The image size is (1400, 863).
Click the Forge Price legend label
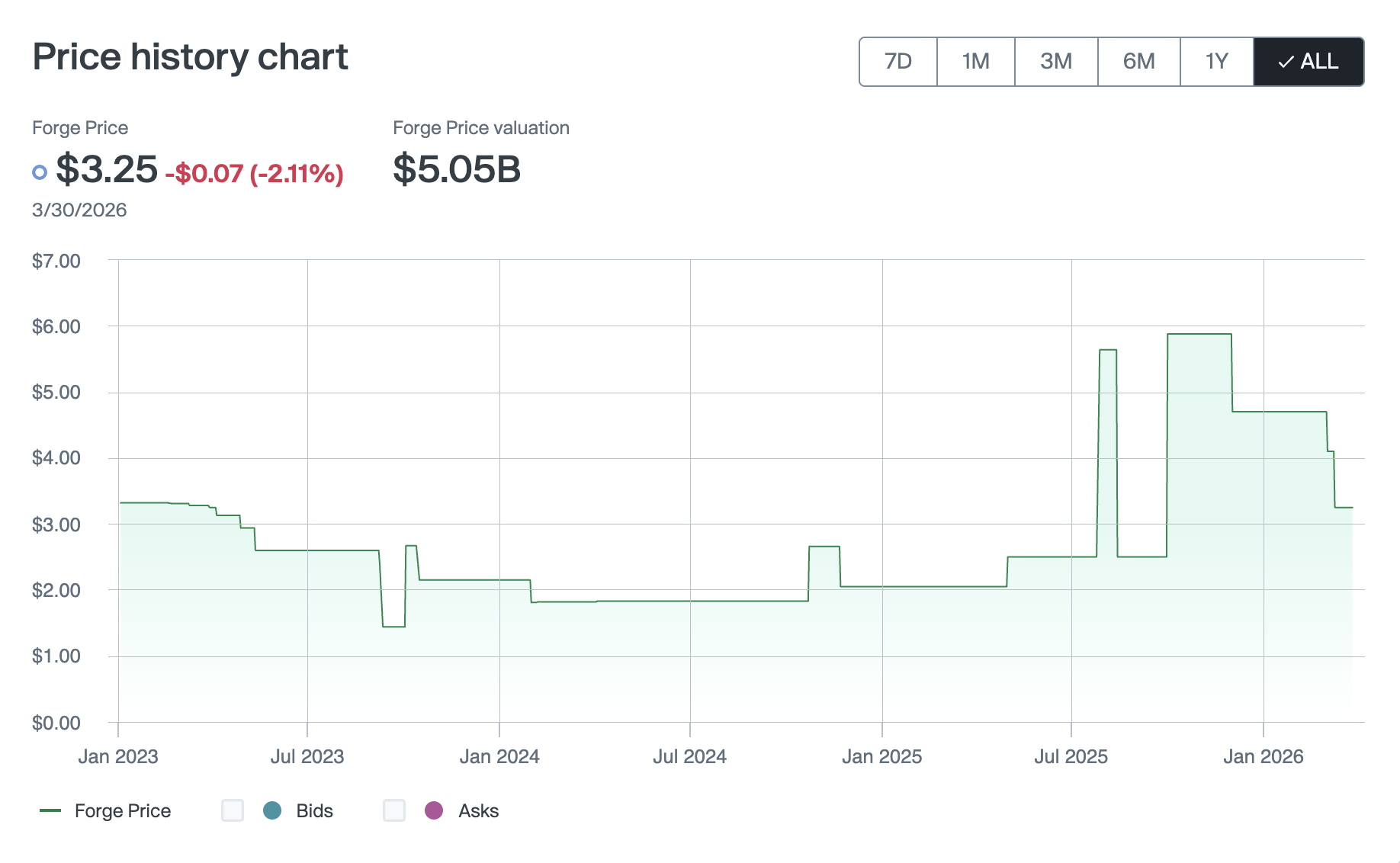pos(123,810)
